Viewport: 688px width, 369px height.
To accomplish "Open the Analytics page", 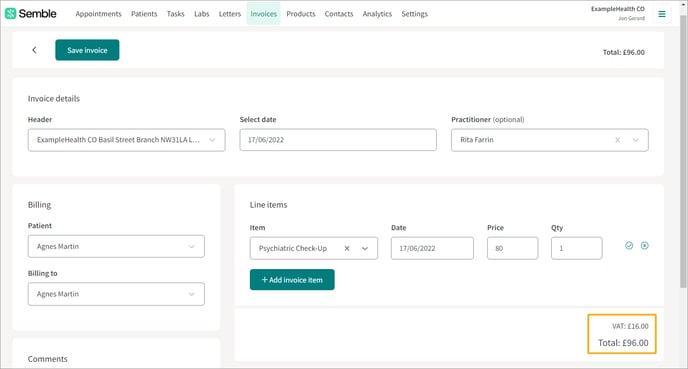I will (x=377, y=14).
